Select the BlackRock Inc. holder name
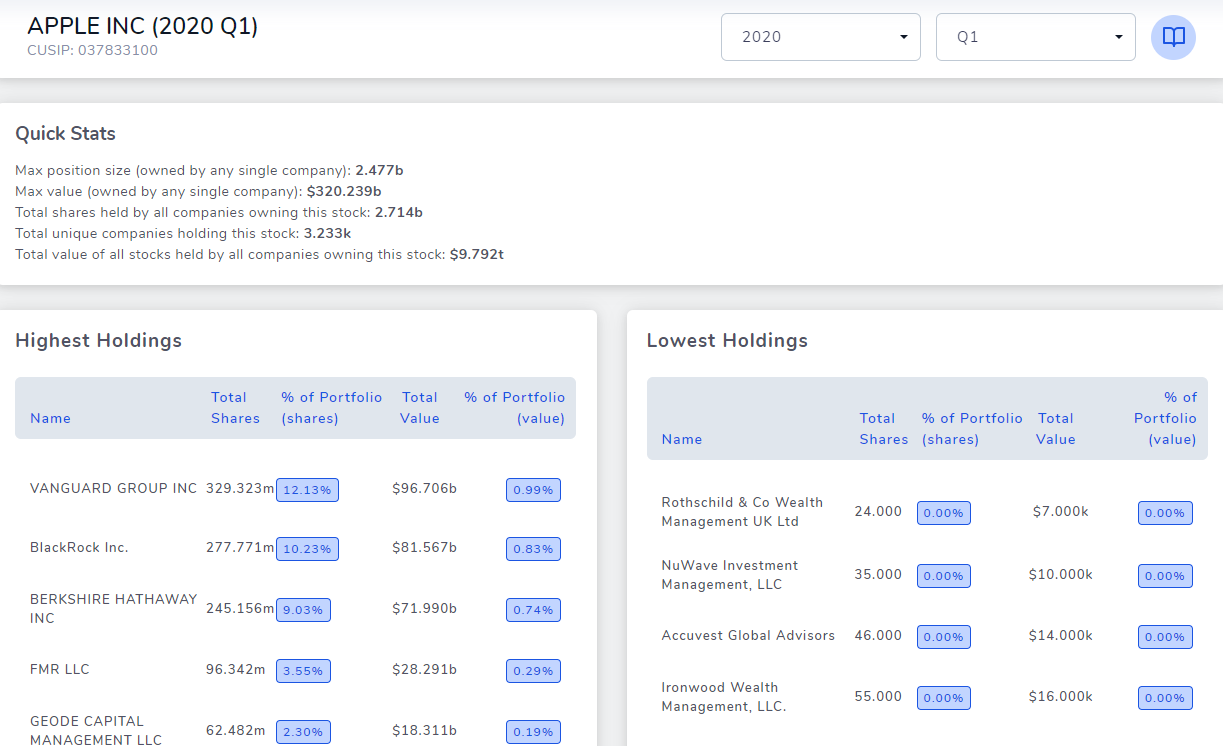 79,547
